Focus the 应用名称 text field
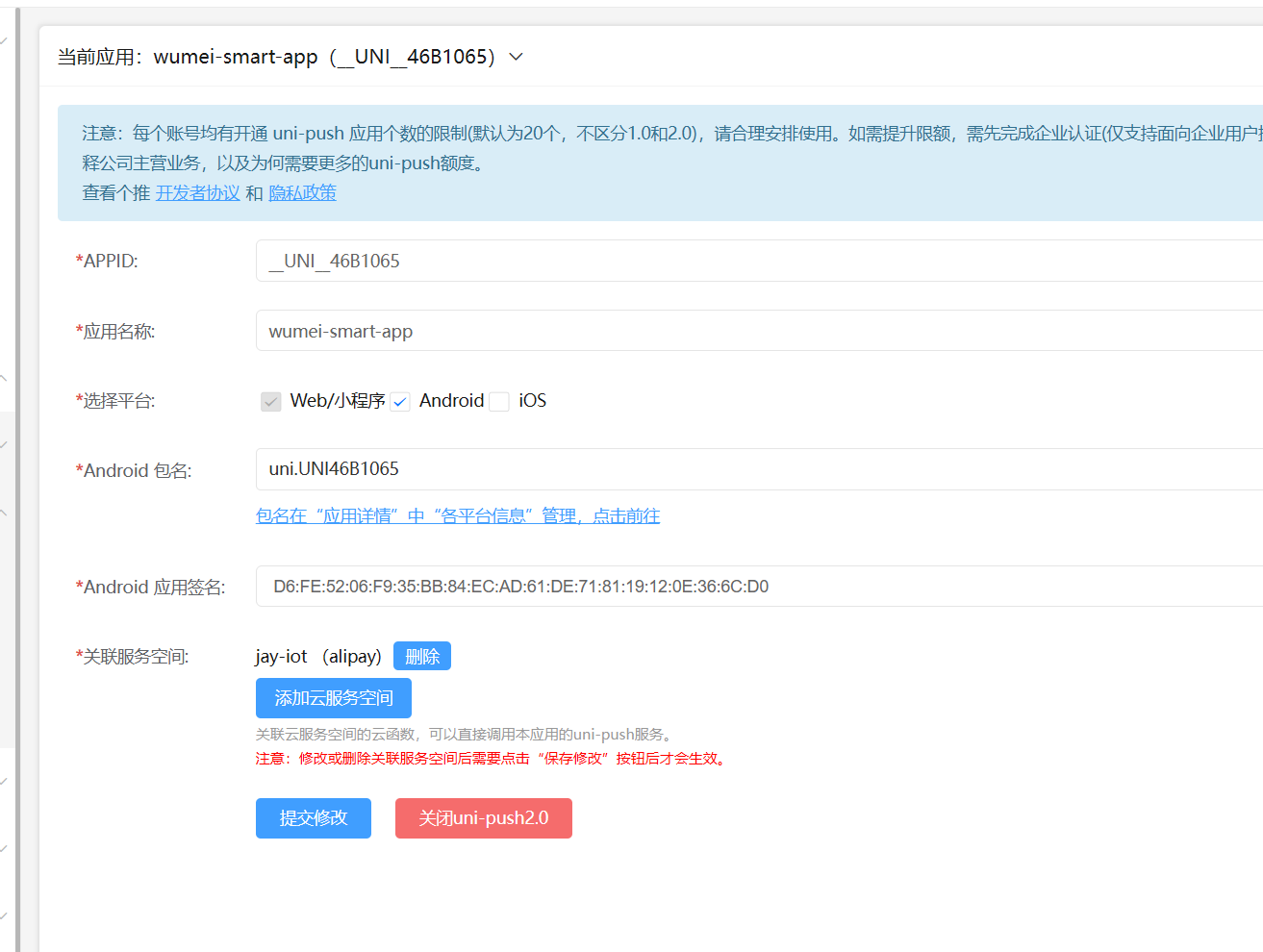This screenshot has height=952, width=1263. pos(750,331)
